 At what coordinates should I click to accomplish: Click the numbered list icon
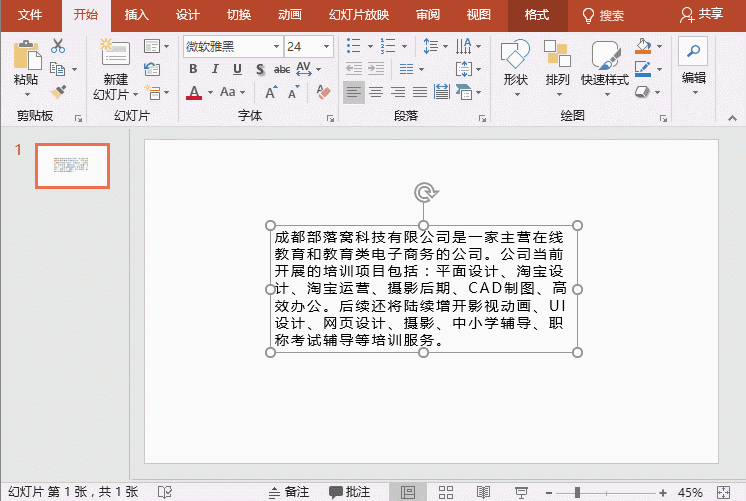click(388, 46)
